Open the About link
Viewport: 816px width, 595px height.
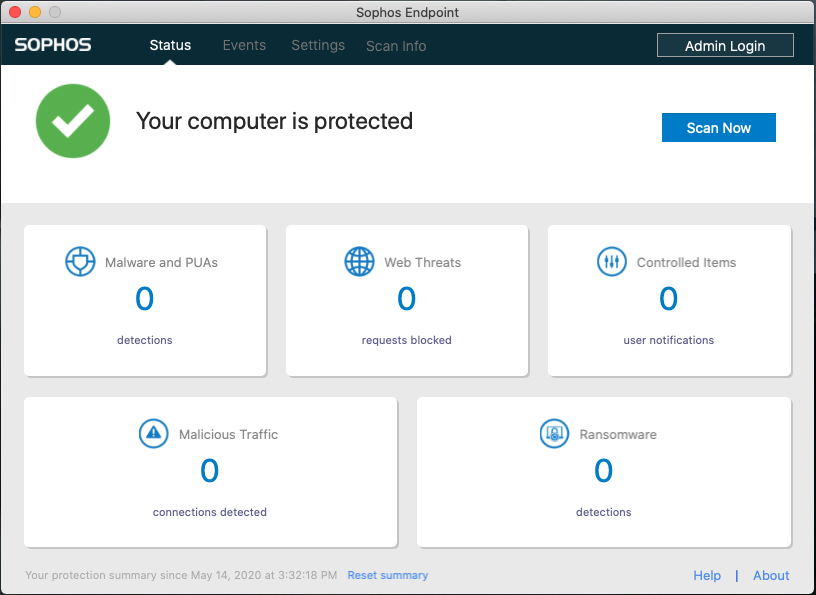click(x=771, y=575)
